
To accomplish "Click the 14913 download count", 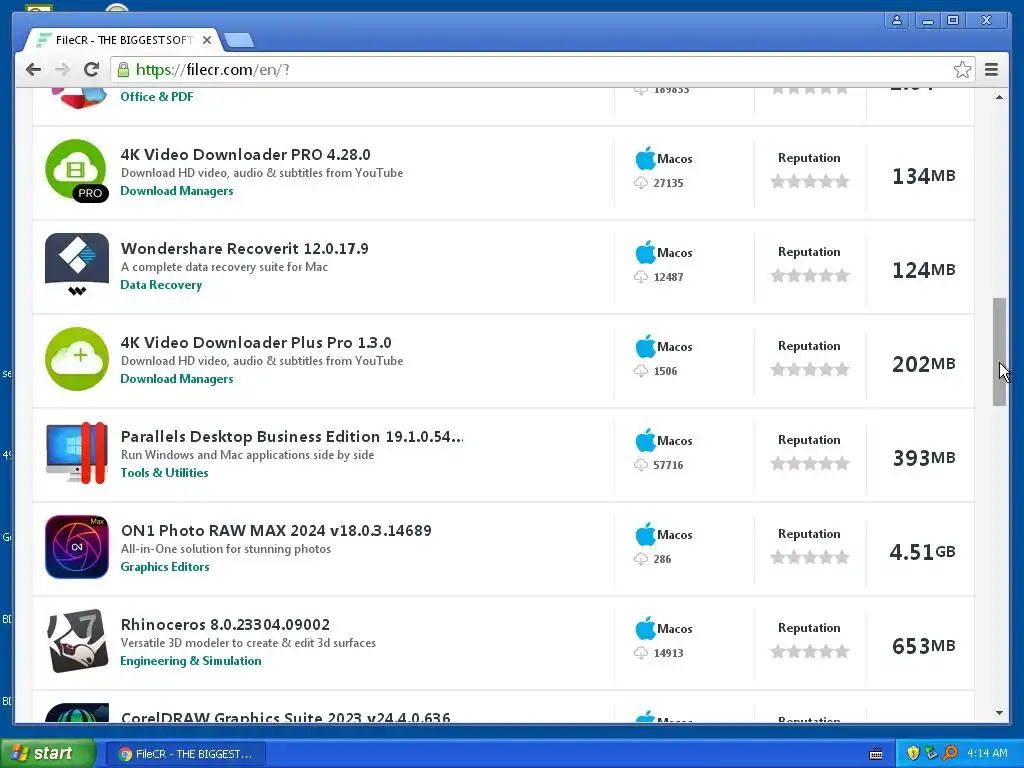I will click(668, 653).
